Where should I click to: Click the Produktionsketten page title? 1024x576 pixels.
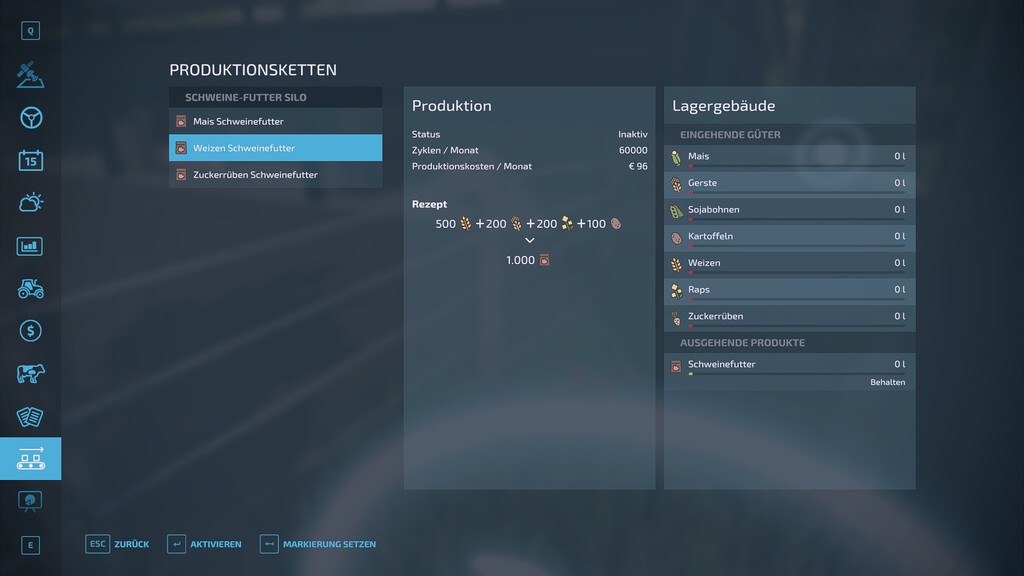point(253,70)
